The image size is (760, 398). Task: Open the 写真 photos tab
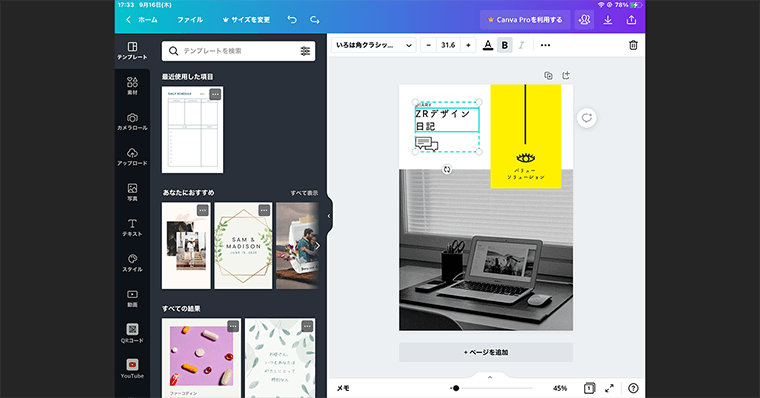click(x=132, y=192)
